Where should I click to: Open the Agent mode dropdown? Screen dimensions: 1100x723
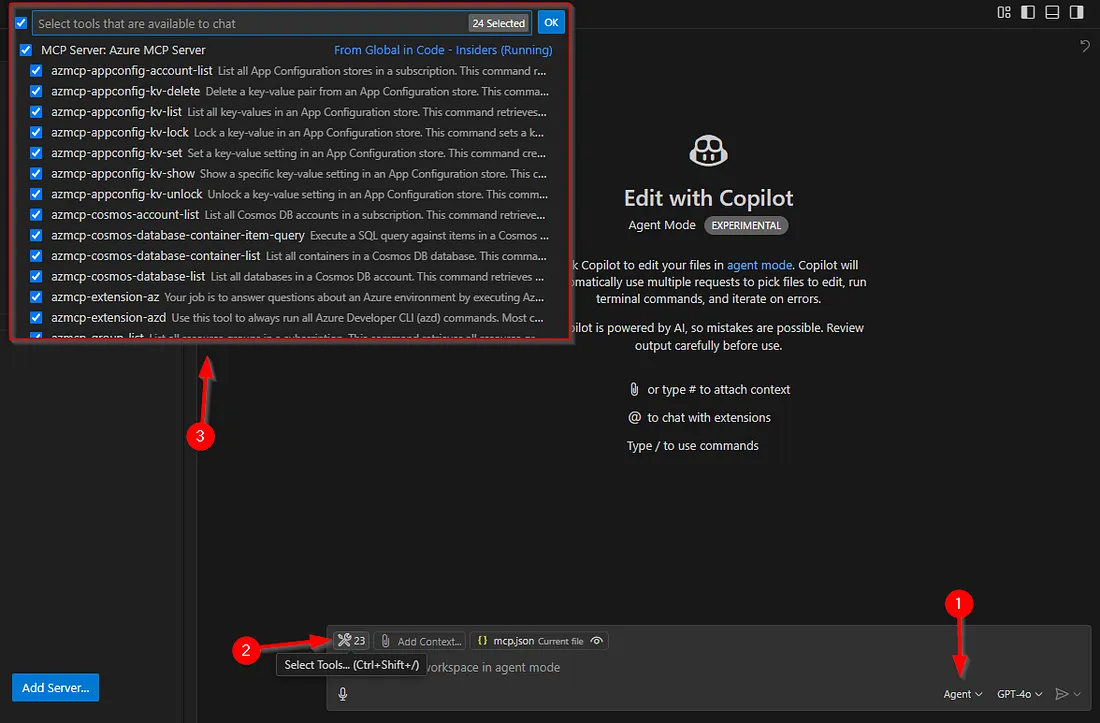[962, 694]
